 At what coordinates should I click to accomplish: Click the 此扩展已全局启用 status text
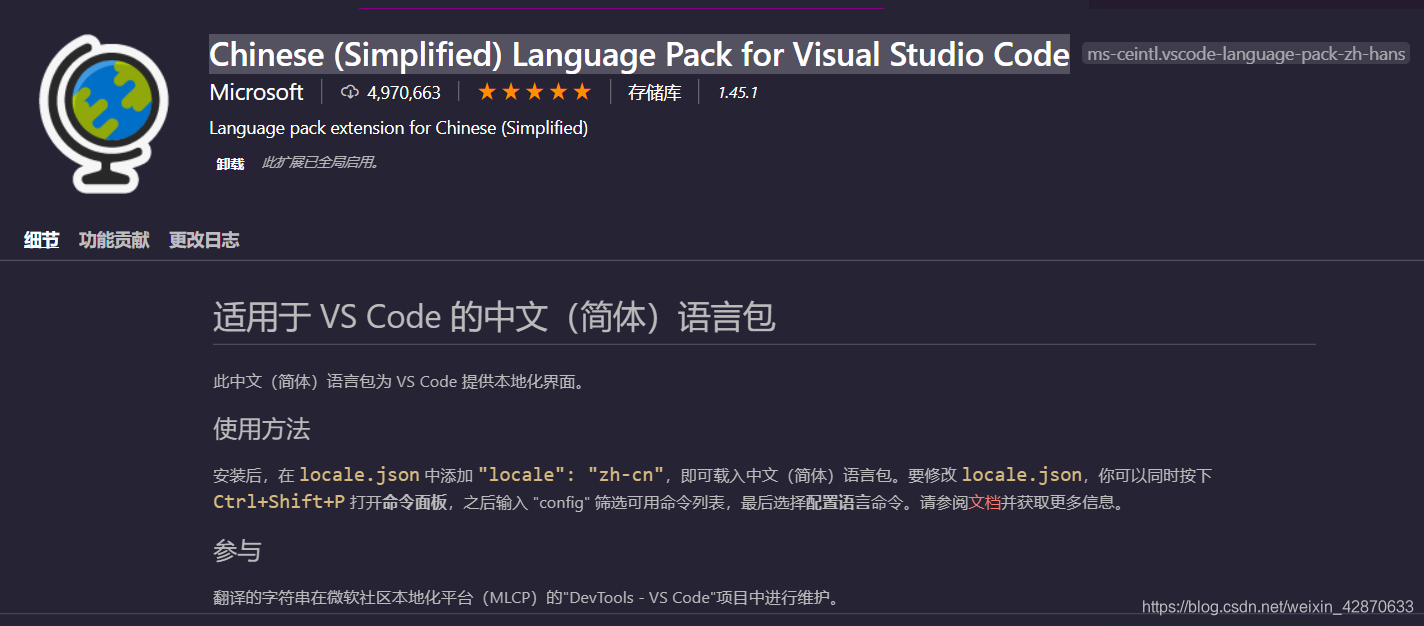(321, 162)
